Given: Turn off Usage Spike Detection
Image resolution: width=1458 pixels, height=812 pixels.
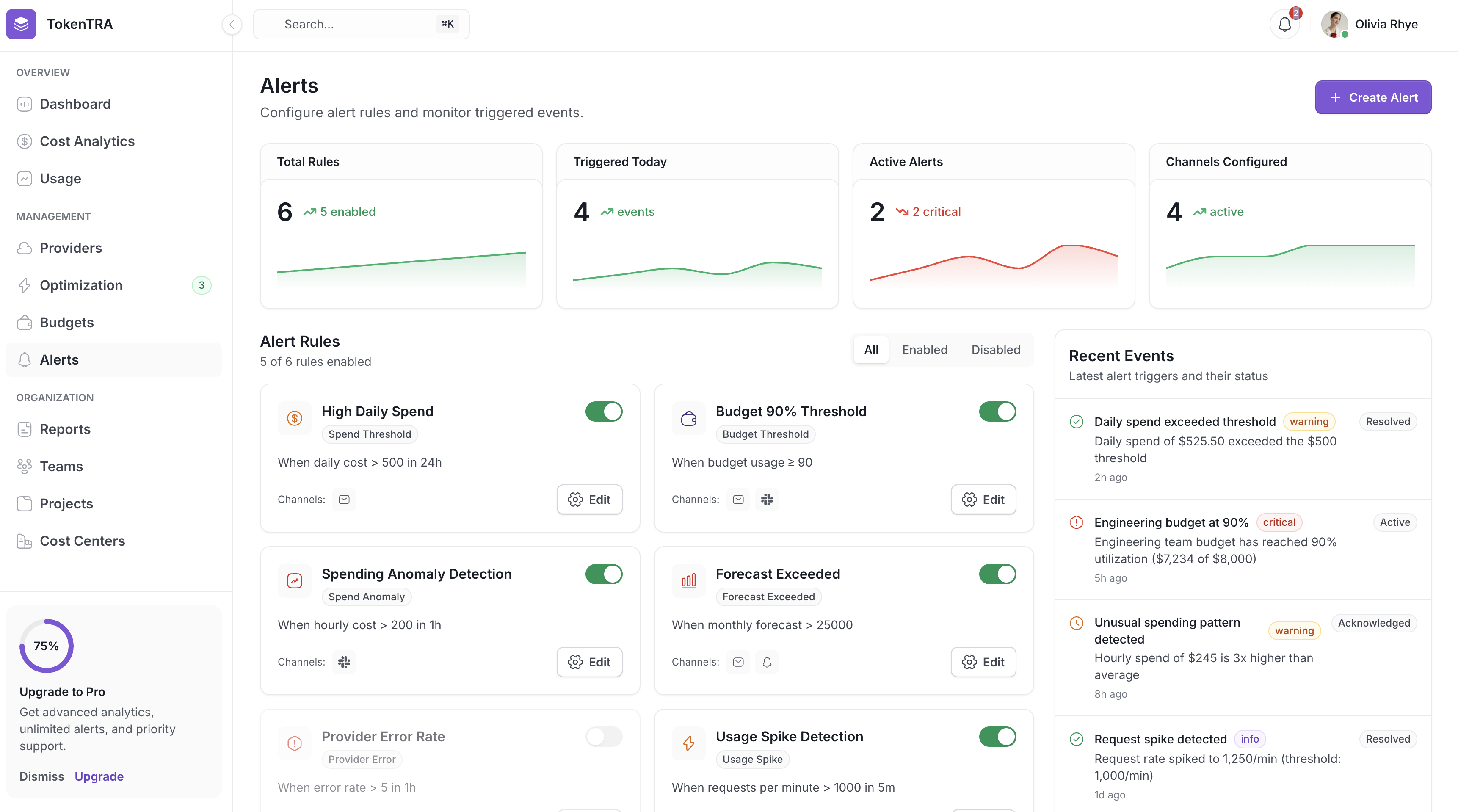Looking at the screenshot, I should 997,737.
